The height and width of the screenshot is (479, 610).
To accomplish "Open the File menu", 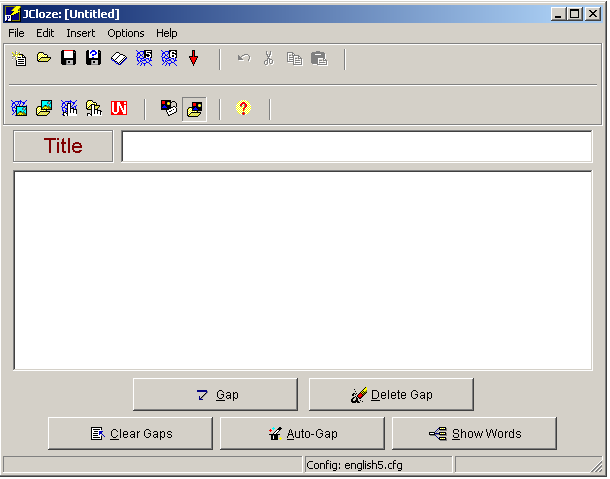I will 16,33.
